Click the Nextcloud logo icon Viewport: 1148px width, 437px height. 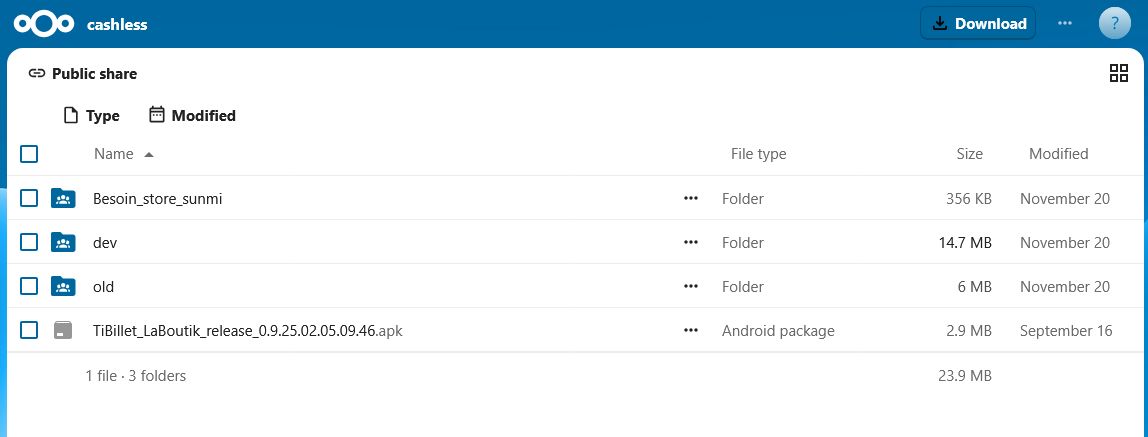click(x=44, y=24)
